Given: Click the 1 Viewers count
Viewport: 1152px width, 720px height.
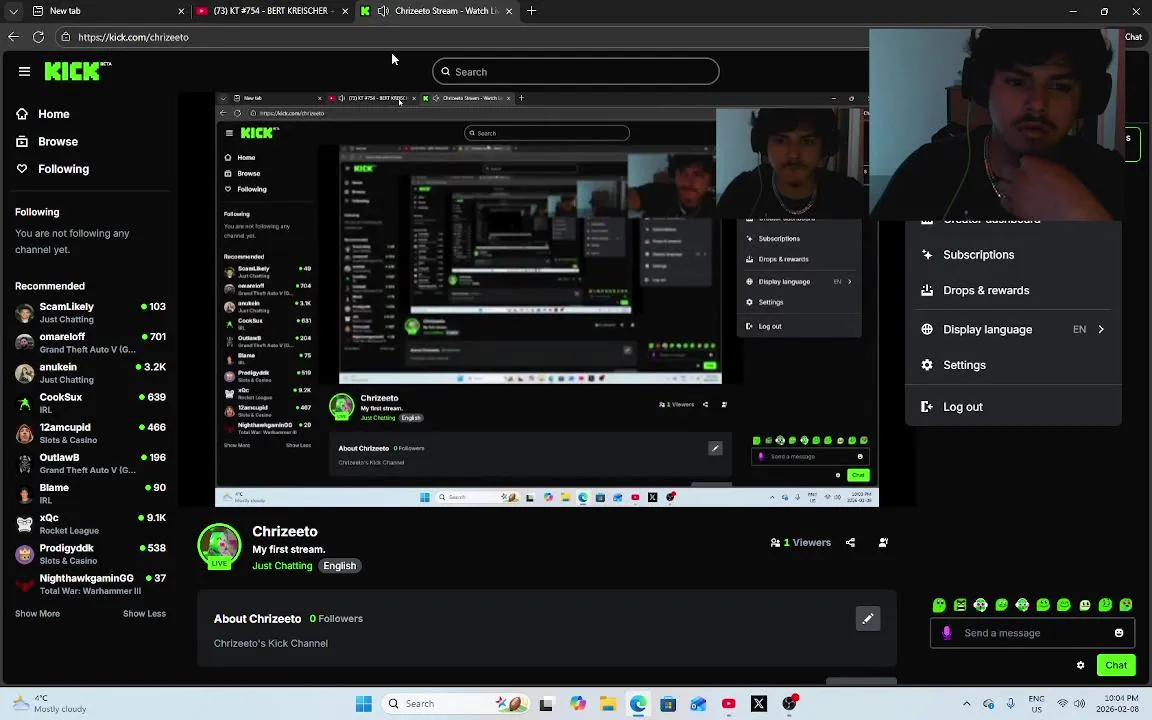Looking at the screenshot, I should pyautogui.click(x=801, y=542).
